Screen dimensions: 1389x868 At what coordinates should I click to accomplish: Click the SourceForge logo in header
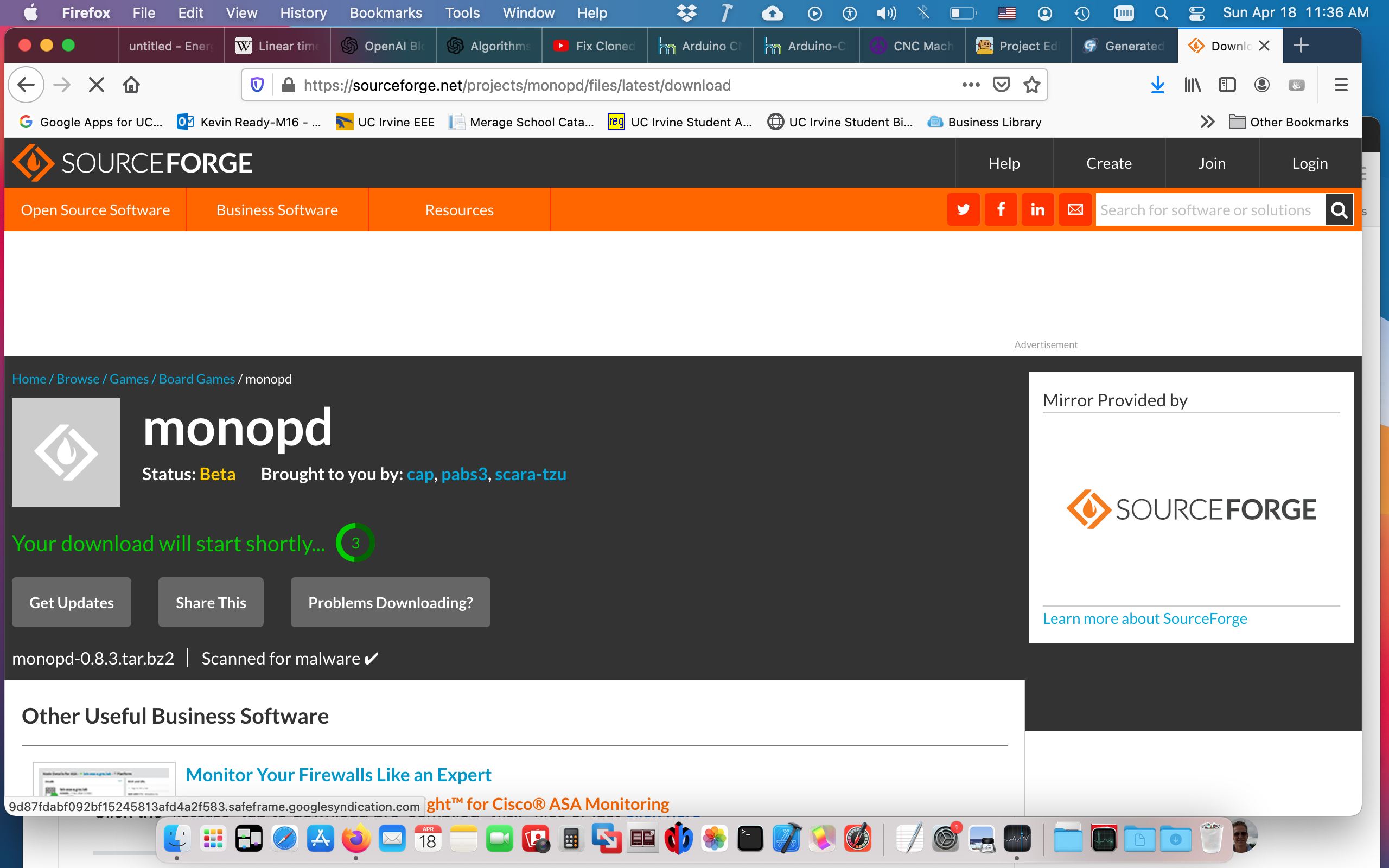[132, 163]
